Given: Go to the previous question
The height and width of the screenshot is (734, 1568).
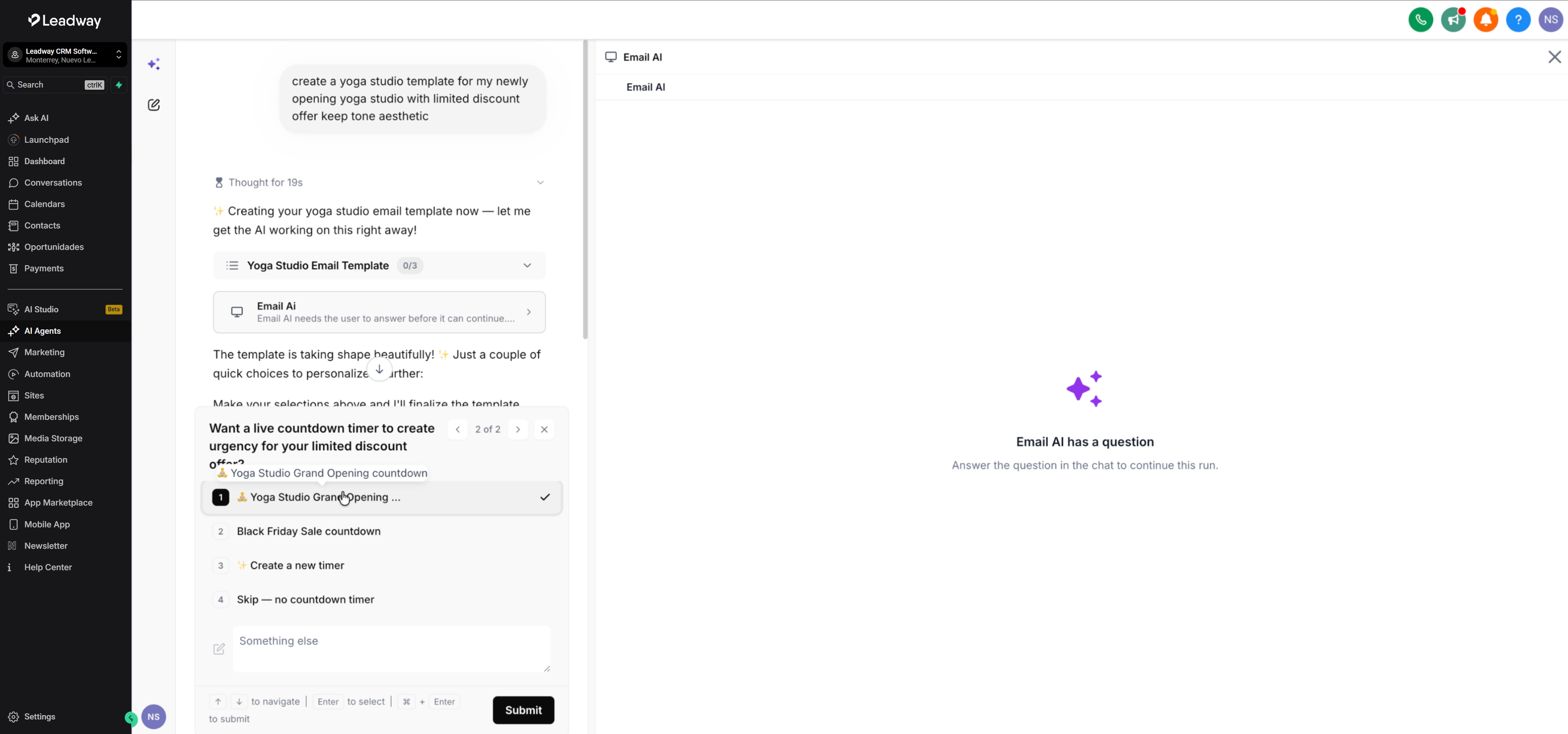Looking at the screenshot, I should coord(457,429).
